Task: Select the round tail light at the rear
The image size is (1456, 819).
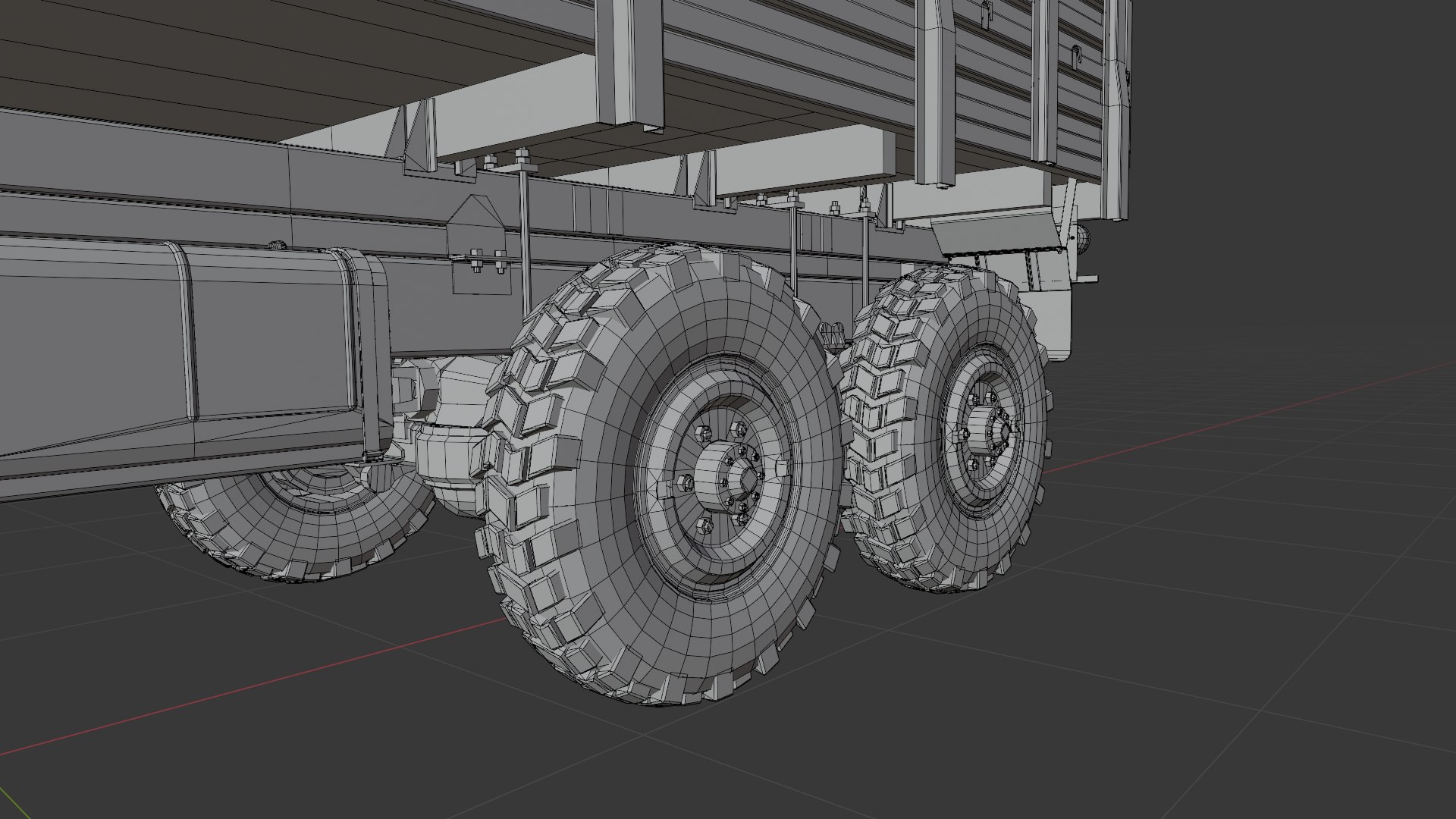Action: [1083, 239]
